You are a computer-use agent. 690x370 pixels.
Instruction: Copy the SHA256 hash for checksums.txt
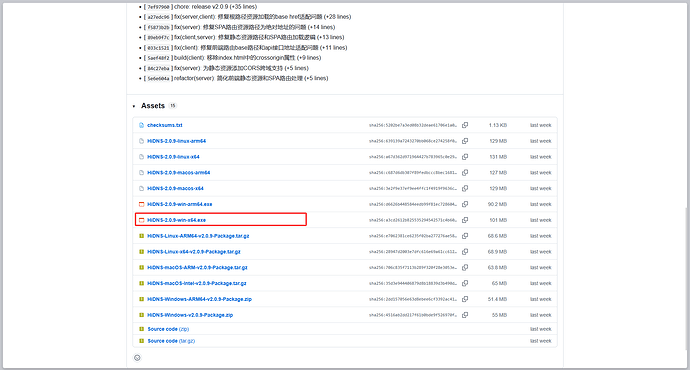(465, 125)
